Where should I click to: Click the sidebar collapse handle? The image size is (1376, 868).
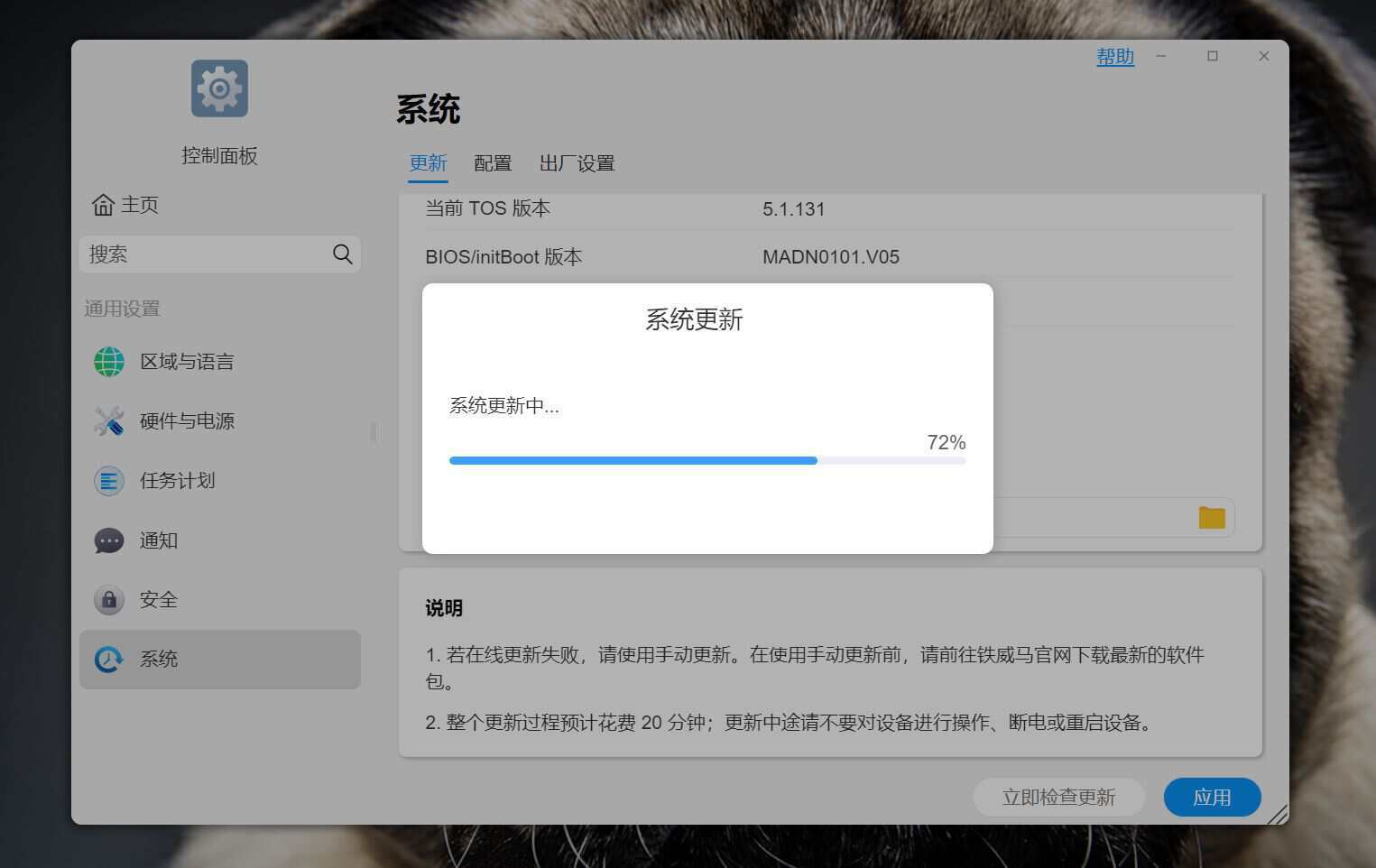[x=374, y=432]
